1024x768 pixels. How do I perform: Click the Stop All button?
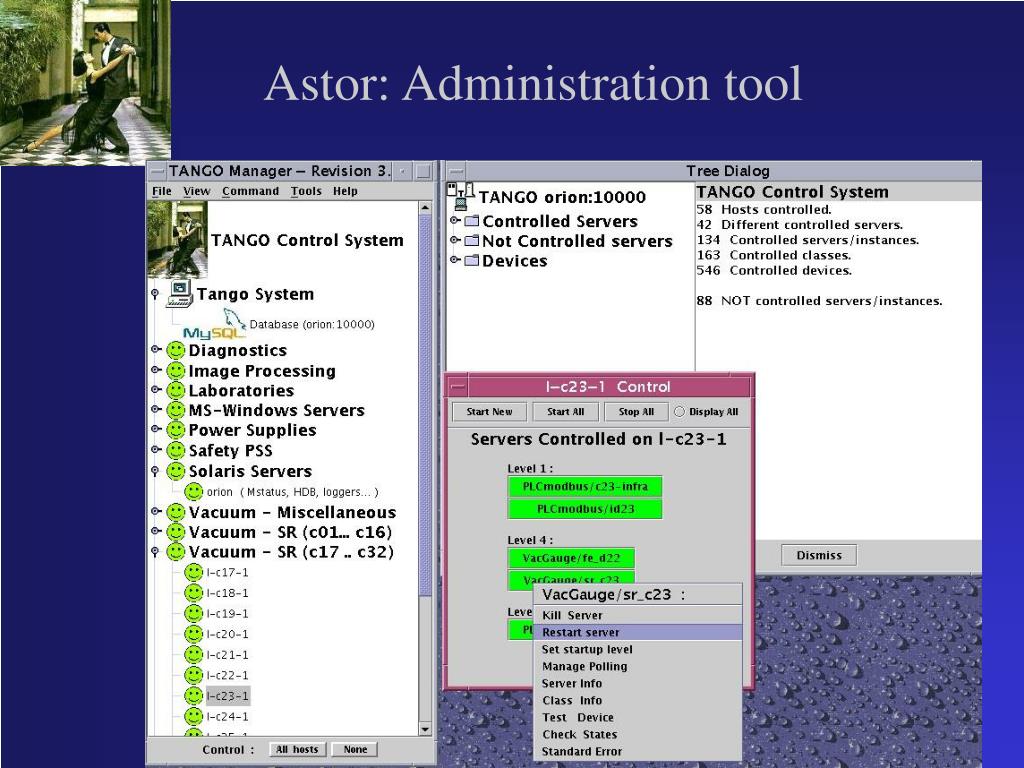(636, 412)
